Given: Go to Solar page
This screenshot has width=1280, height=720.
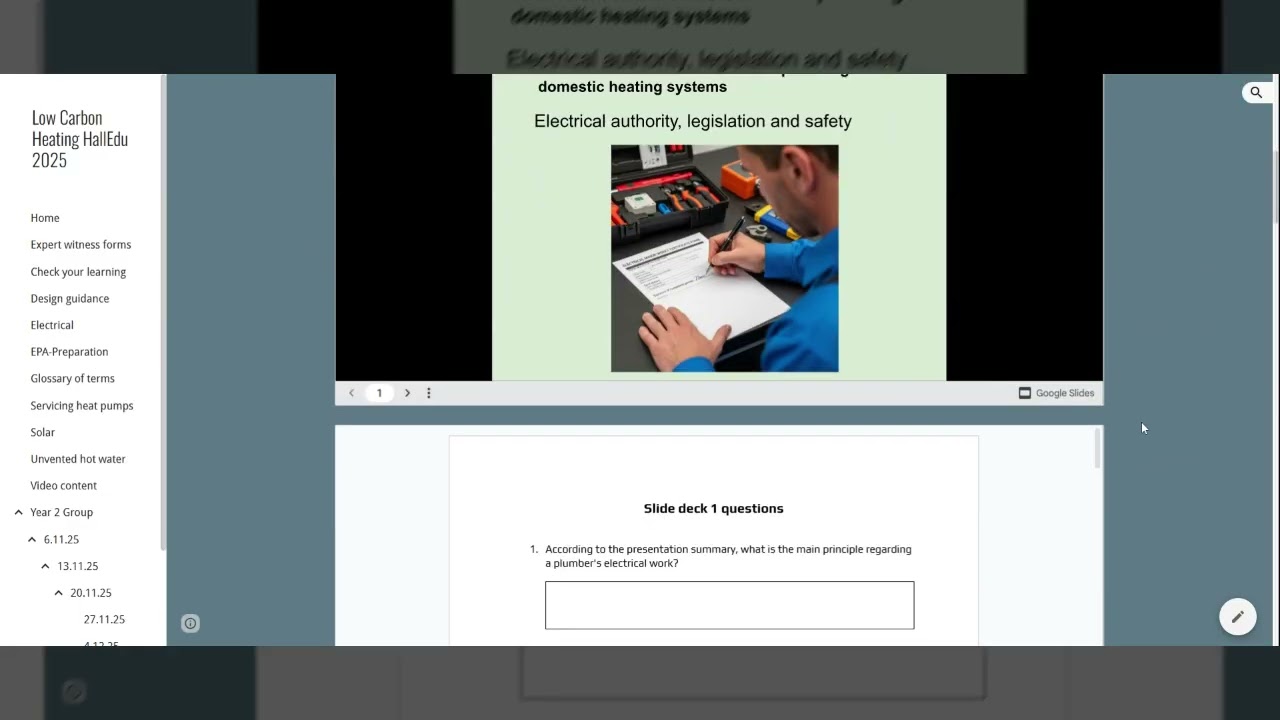Looking at the screenshot, I should click(43, 432).
